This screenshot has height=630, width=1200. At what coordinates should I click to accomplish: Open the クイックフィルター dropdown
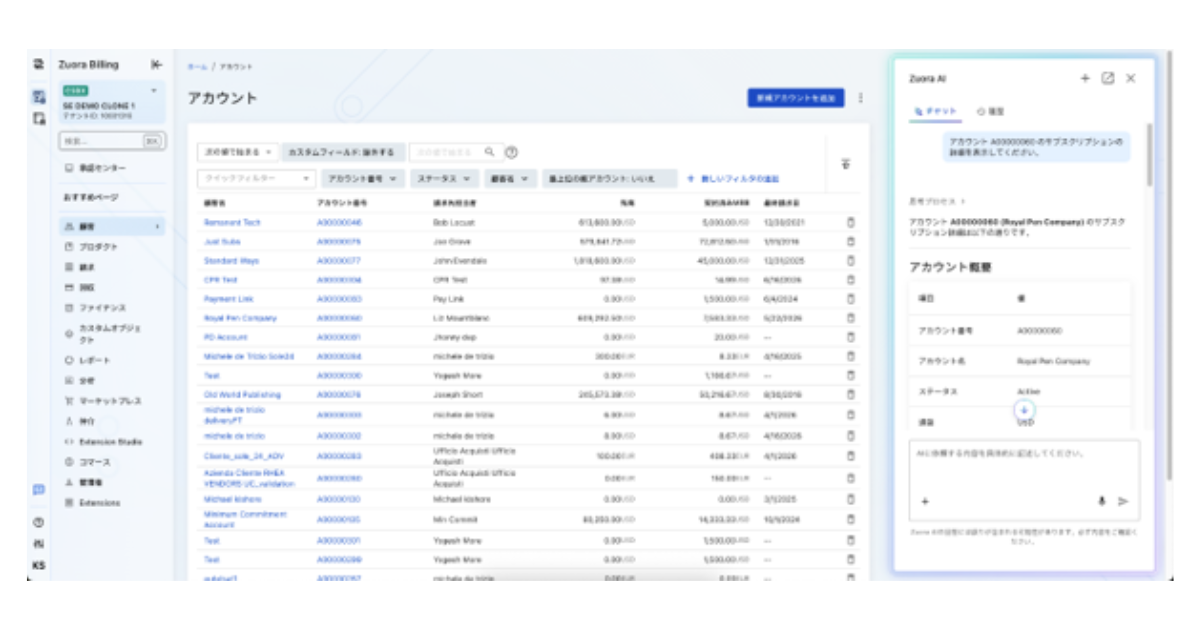[257, 178]
